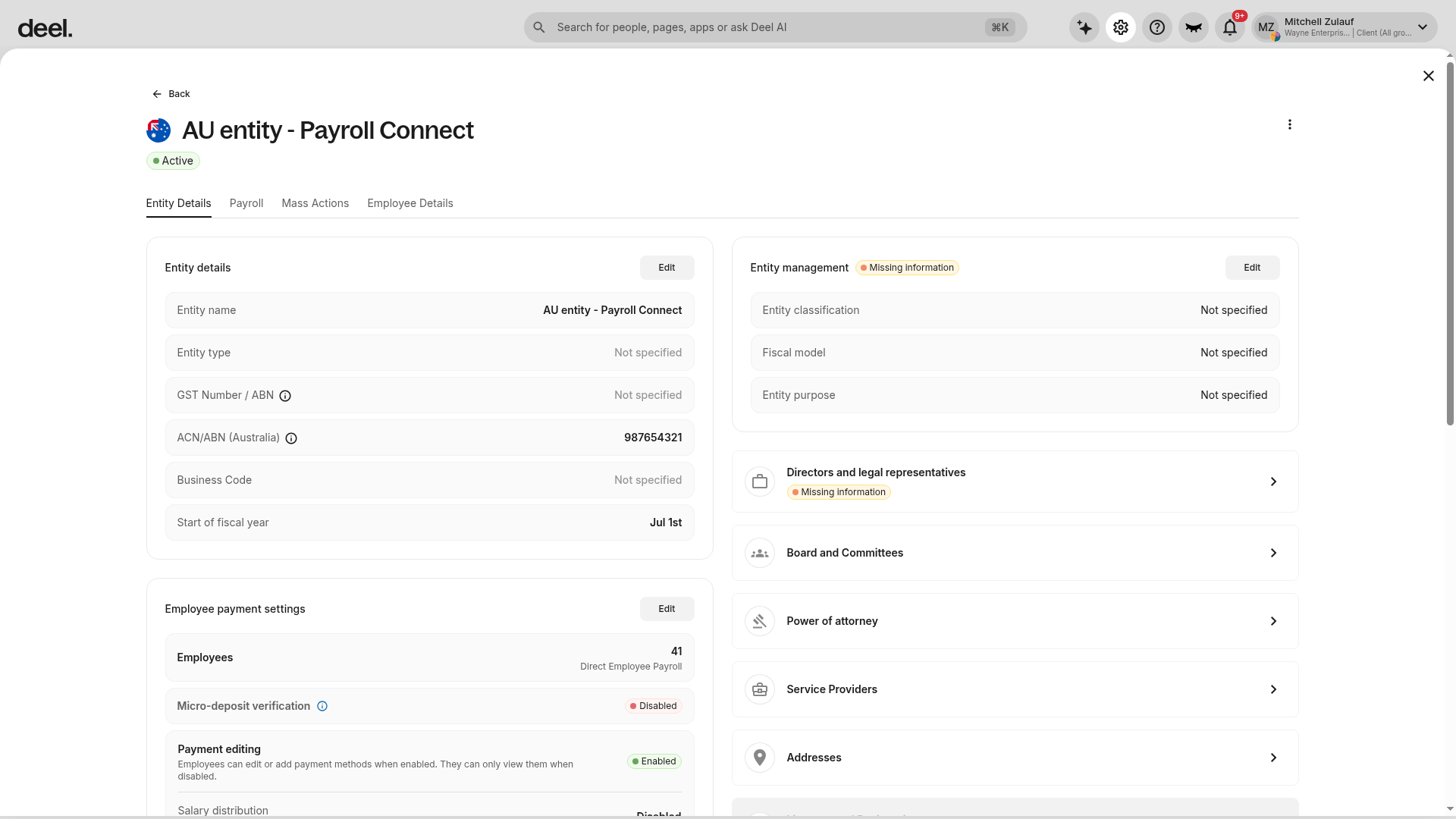Click GST Number / ABN Not specified value
1456x819 pixels.
coord(648,395)
